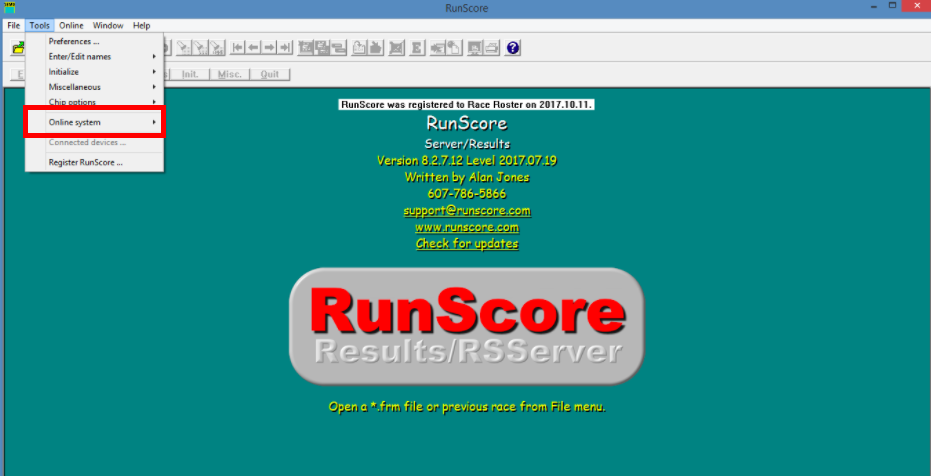Open help via blue question mark icon
This screenshot has height=476, width=931.
coord(513,48)
